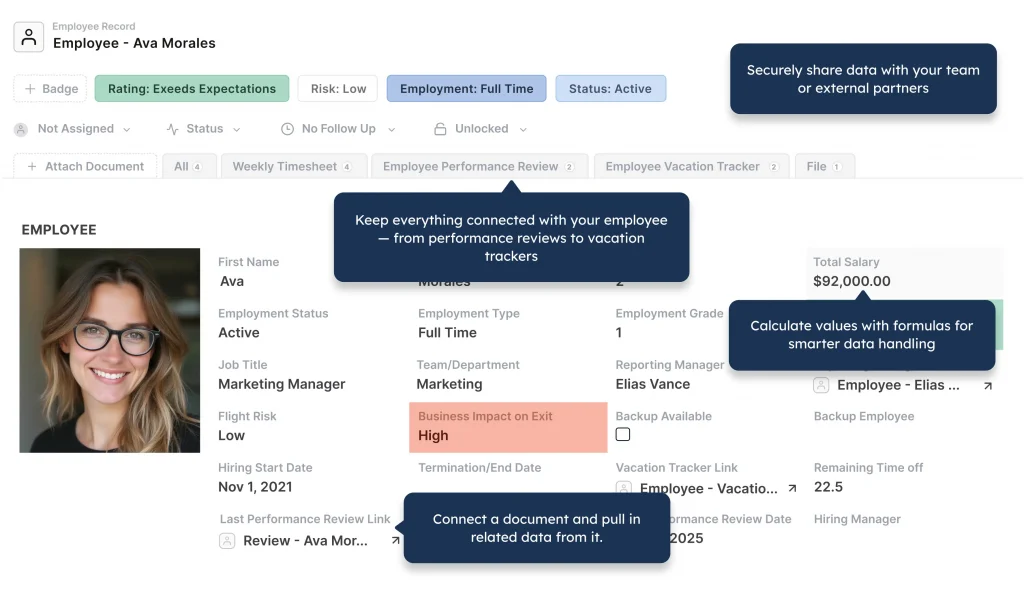This screenshot has height=596, width=1024.
Task: Open the File tab
Action: [x=825, y=166]
